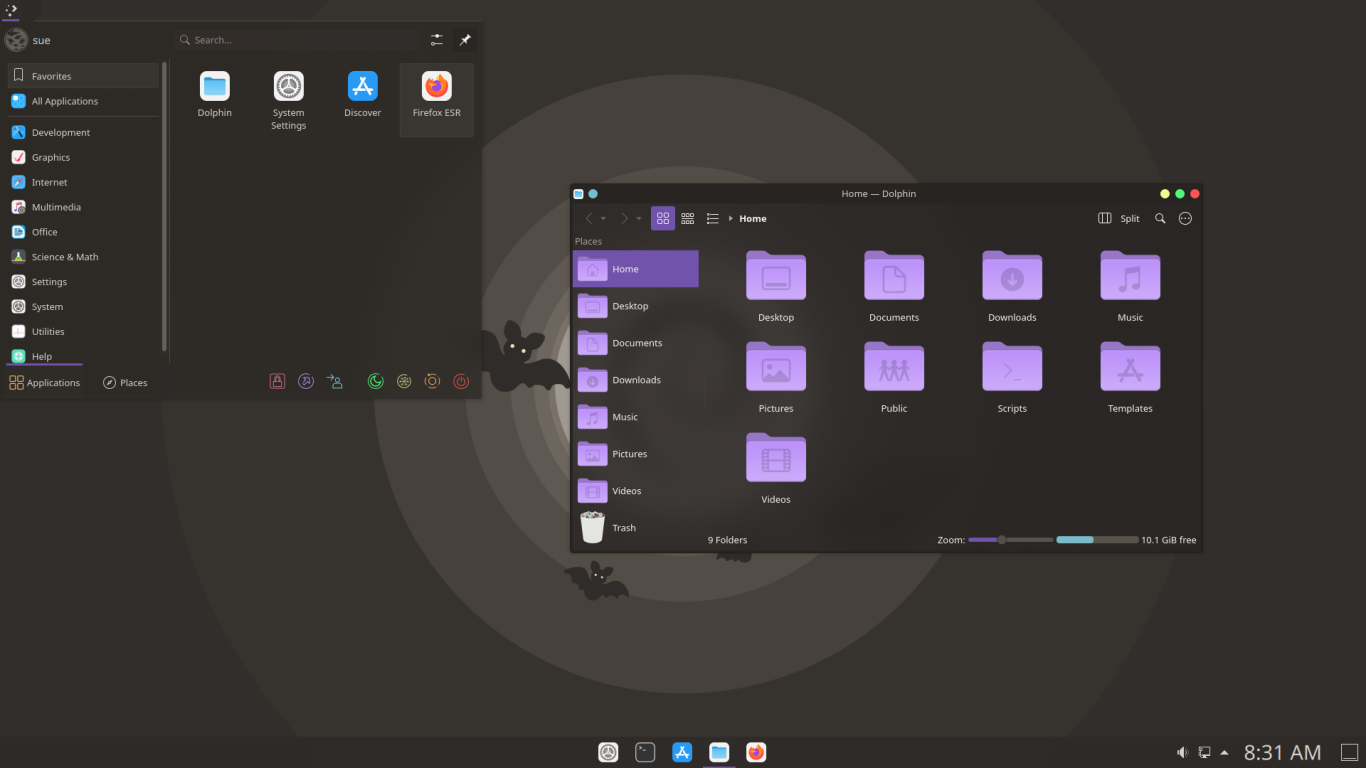Select Videos in Places panel
This screenshot has width=1366, height=768.
635,491
